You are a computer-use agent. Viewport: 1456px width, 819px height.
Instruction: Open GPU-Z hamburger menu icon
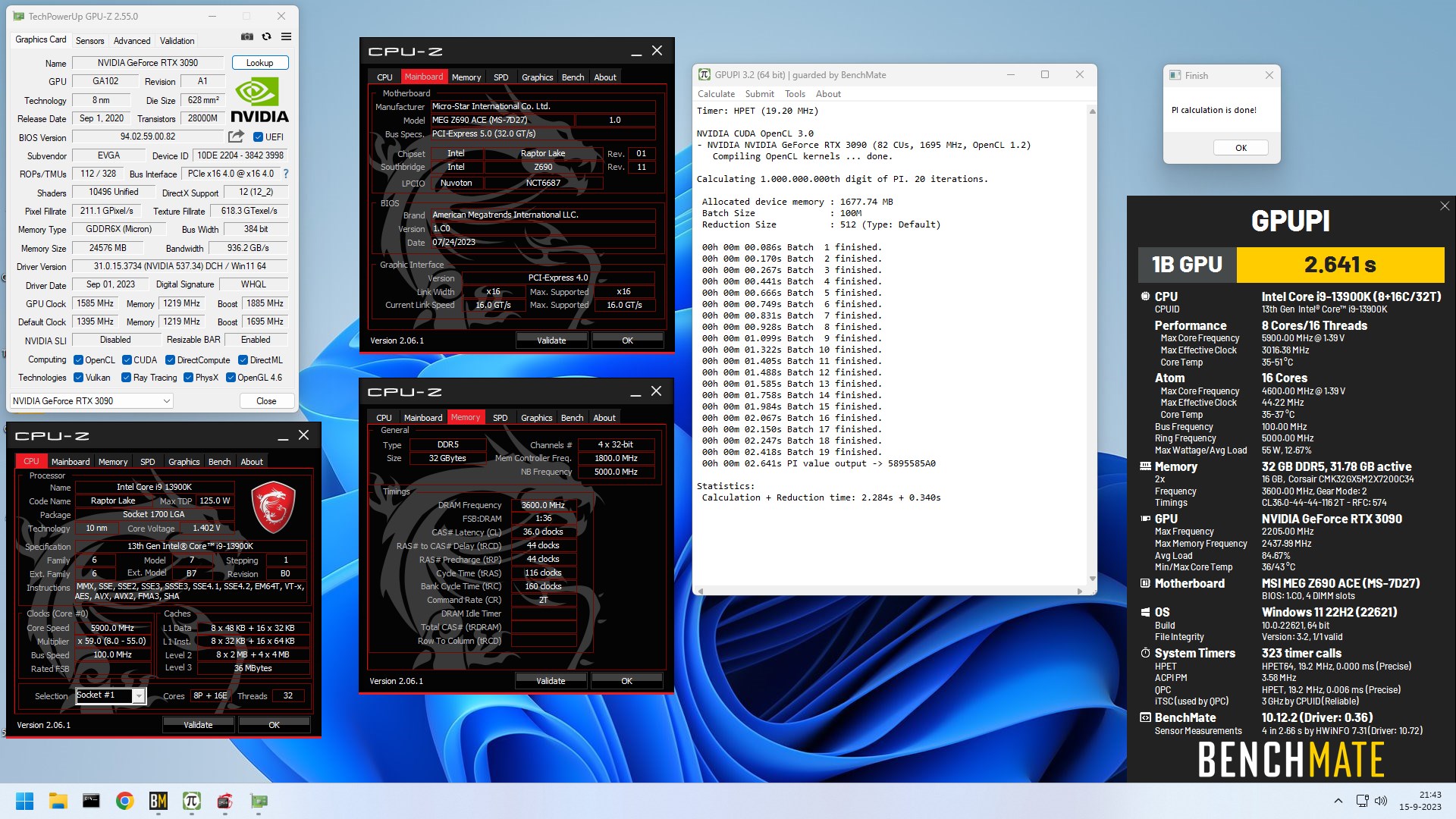pos(286,36)
